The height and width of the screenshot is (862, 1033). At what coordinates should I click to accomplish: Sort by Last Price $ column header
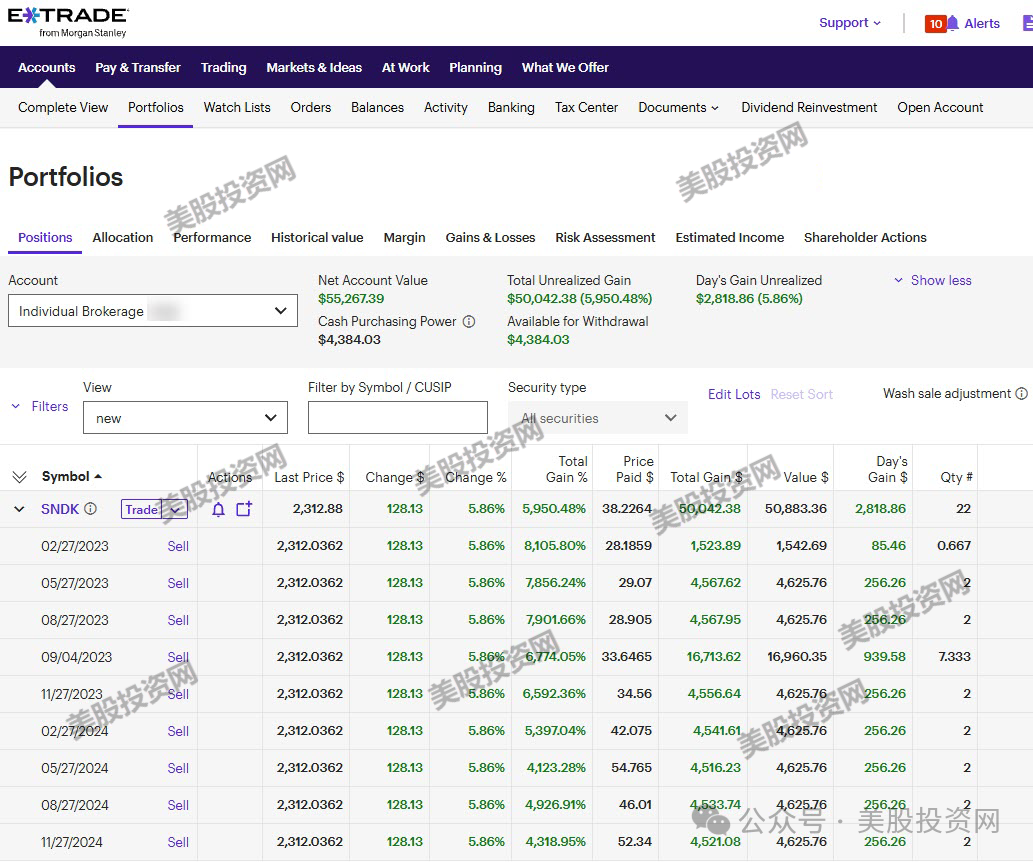(x=309, y=477)
